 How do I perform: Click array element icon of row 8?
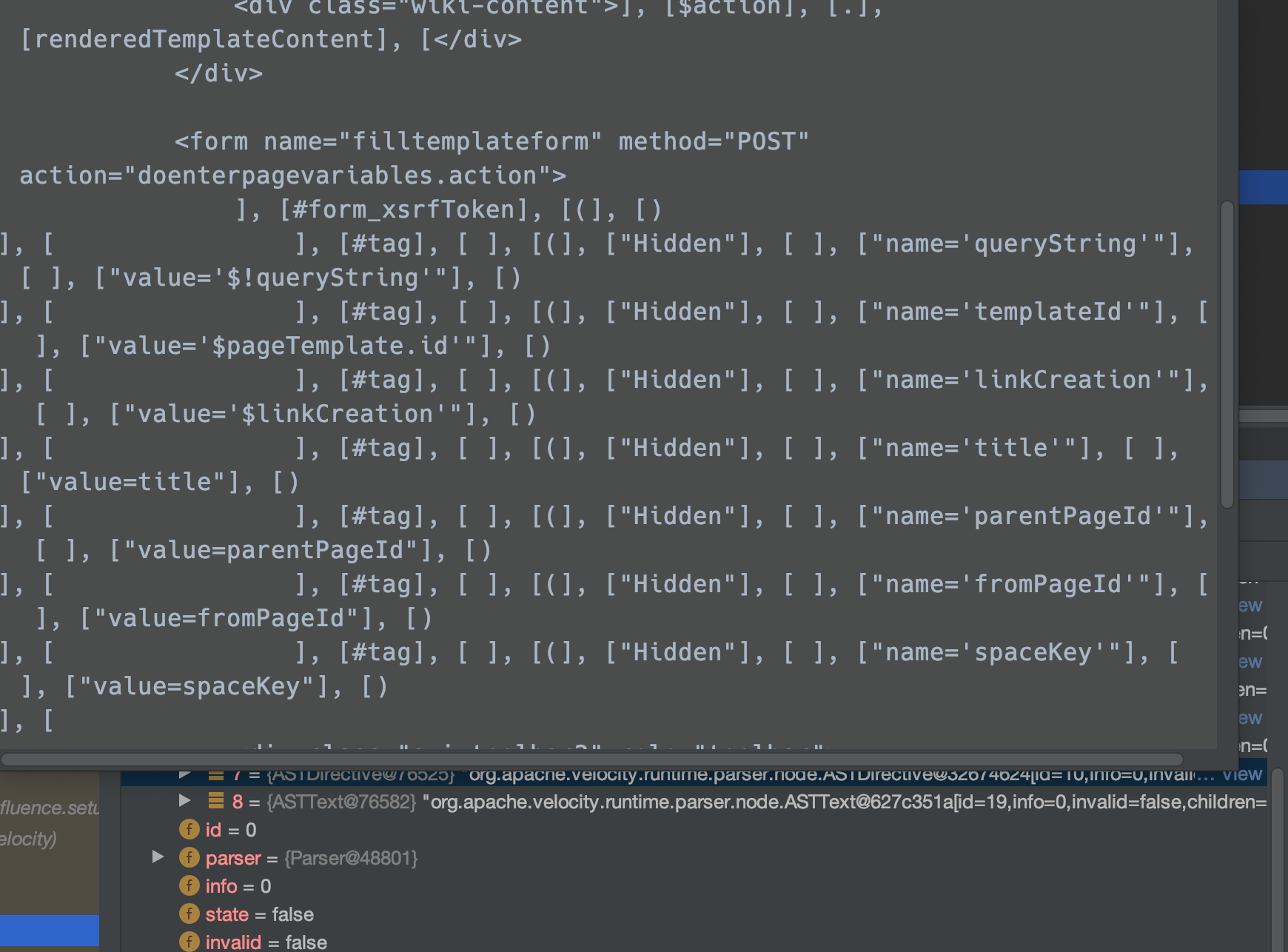[216, 800]
